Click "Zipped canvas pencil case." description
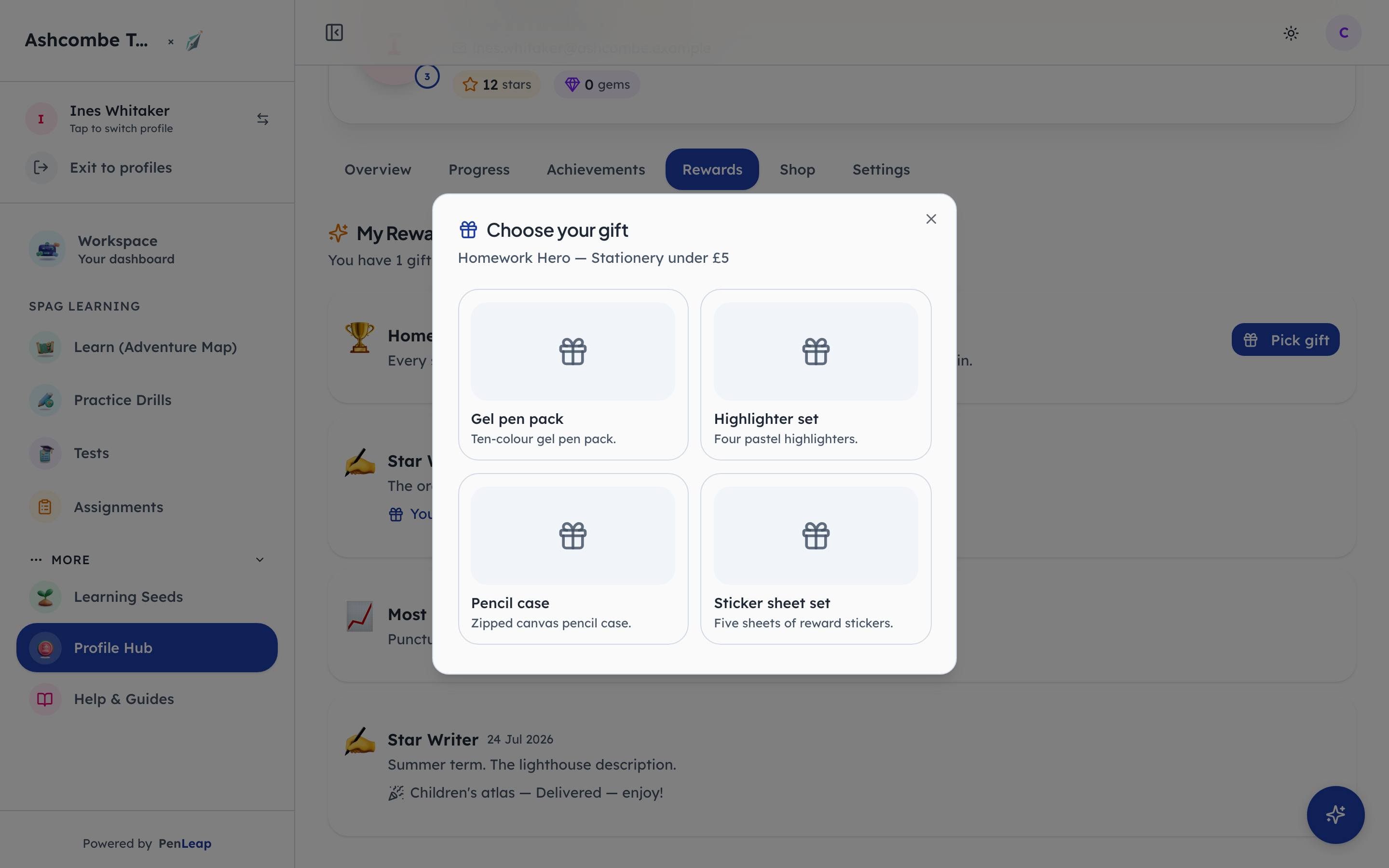The width and height of the screenshot is (1389, 868). point(550,624)
